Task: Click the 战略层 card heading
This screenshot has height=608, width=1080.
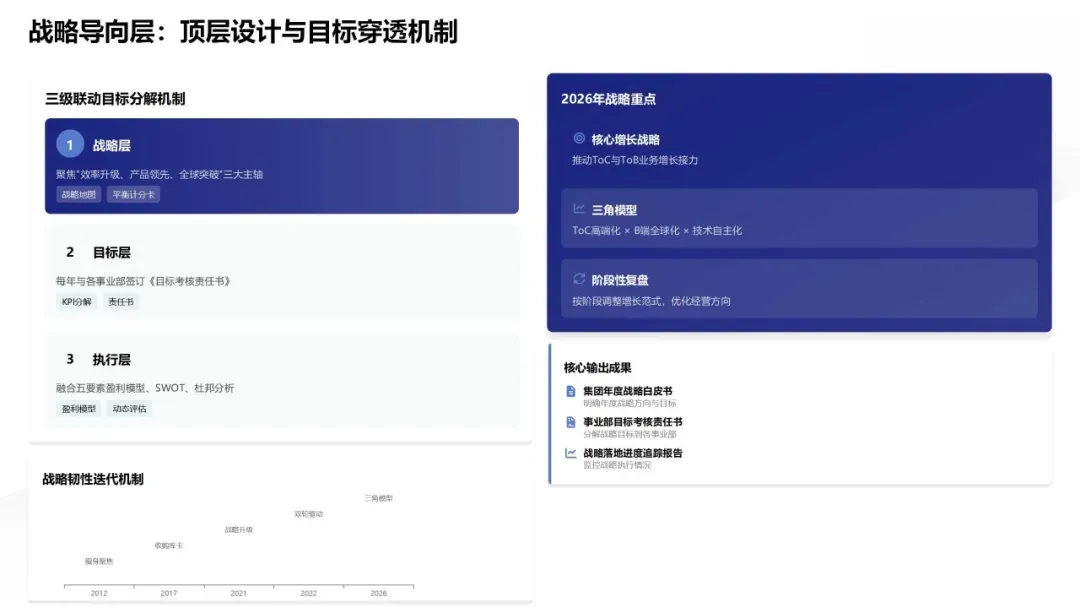Action: click(112, 145)
